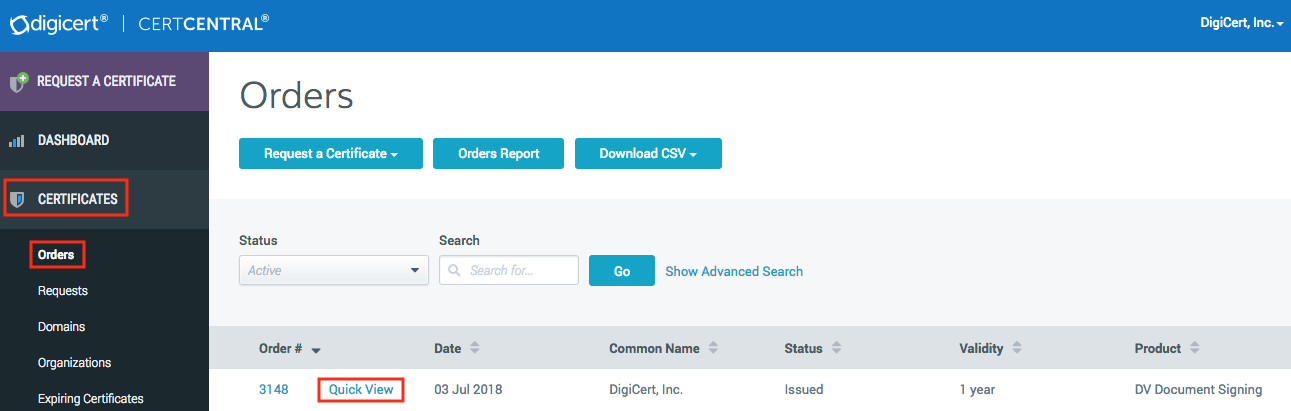Viewport: 1291px width, 411px height.
Task: Click the Dashboard bar chart icon
Action: pos(16,141)
